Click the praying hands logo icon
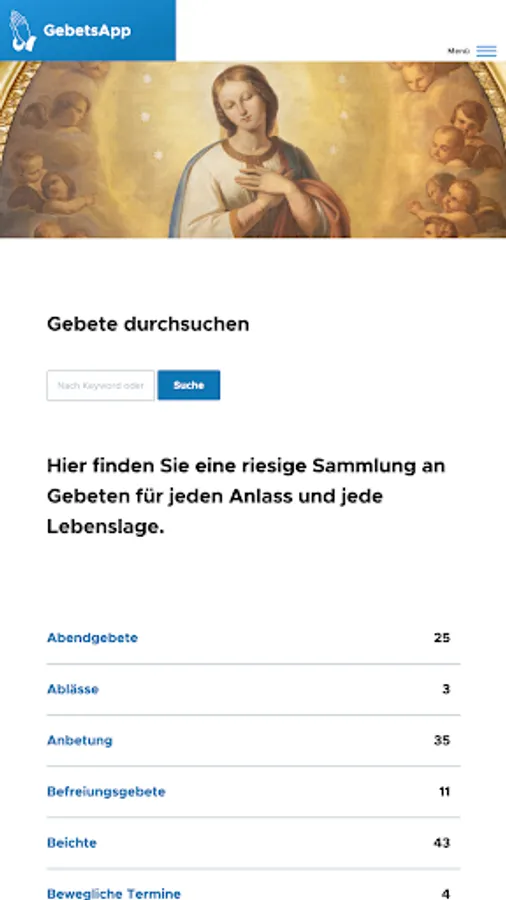The image size is (506, 900). tap(22, 30)
